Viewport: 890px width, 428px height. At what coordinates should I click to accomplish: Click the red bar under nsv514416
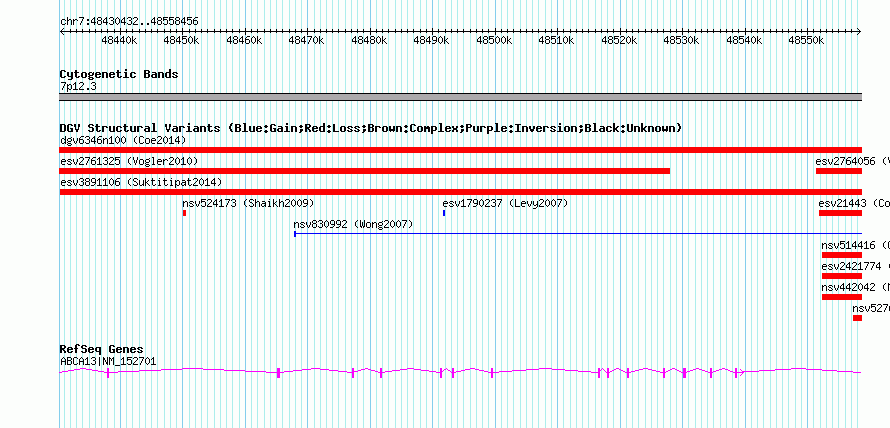tap(842, 255)
